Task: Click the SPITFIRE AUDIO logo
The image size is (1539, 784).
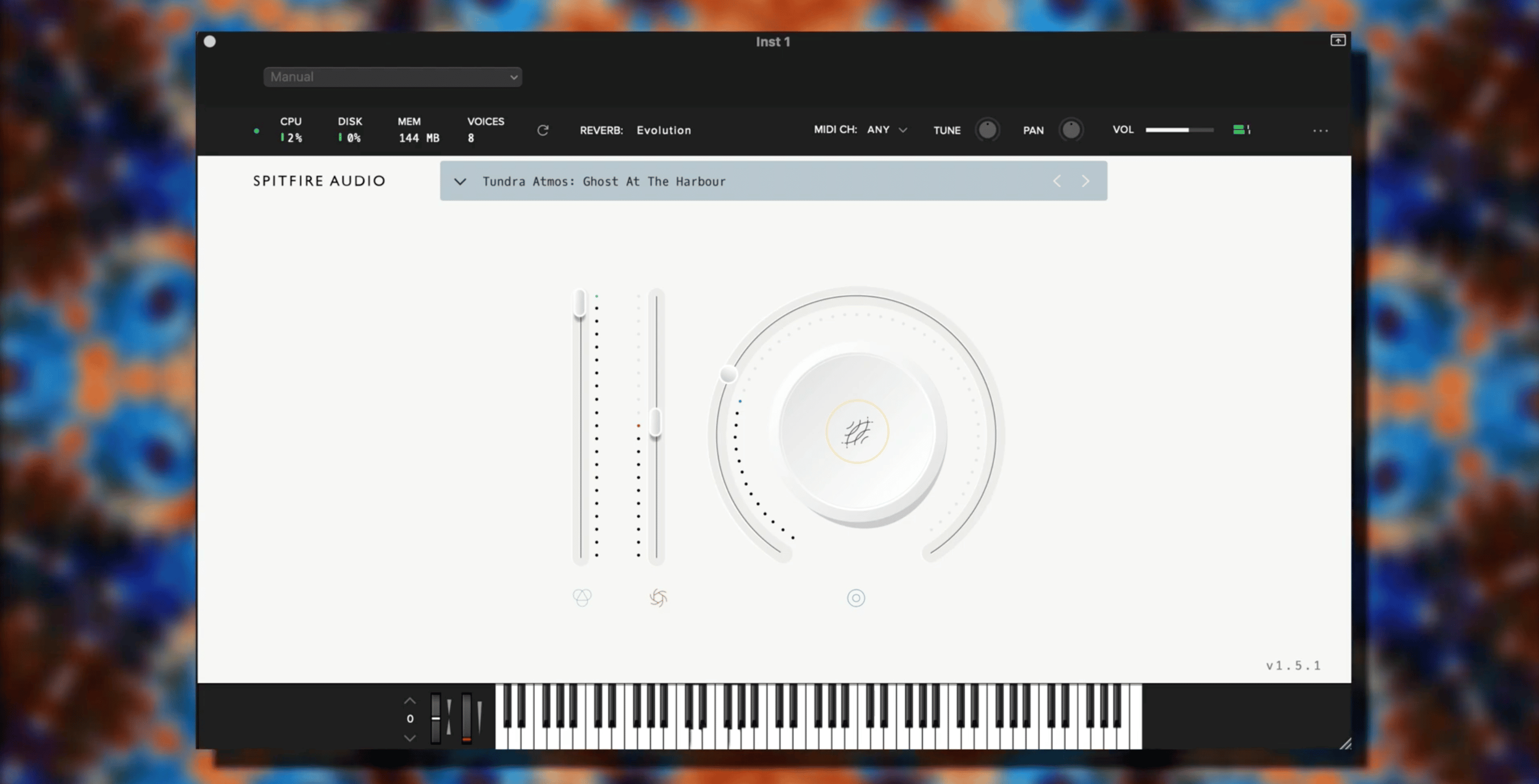Action: pos(319,181)
